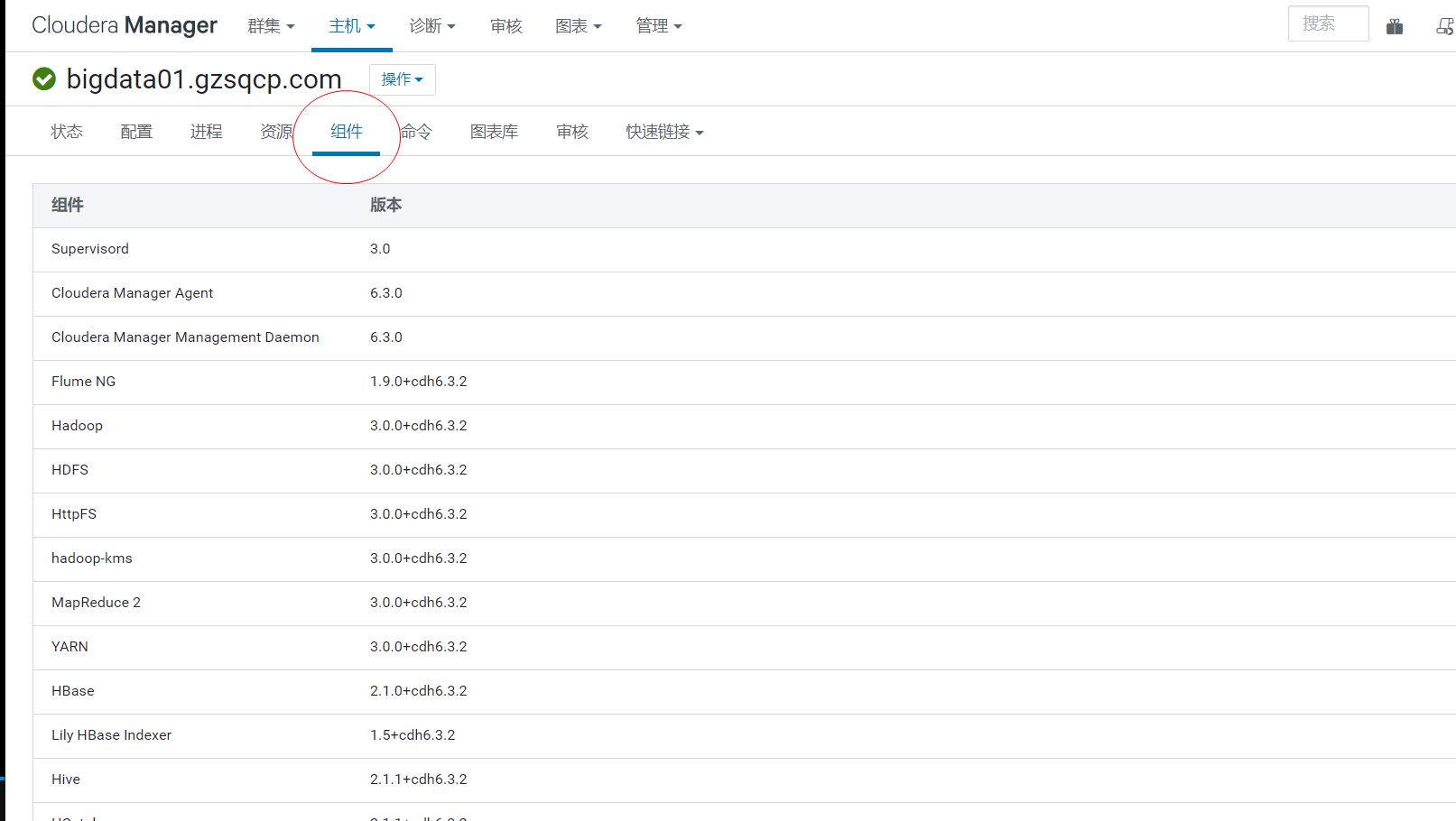This screenshot has width=1456, height=821.
Task: Select the HttpFS row name
Action: click(x=74, y=514)
